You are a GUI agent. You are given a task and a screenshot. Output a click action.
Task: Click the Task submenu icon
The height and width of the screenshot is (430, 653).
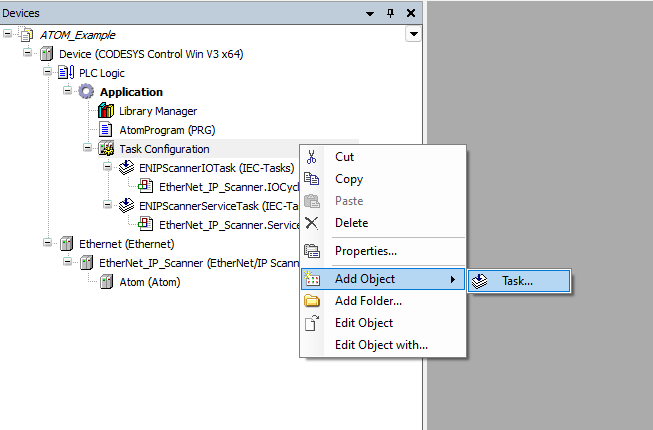tap(479, 281)
